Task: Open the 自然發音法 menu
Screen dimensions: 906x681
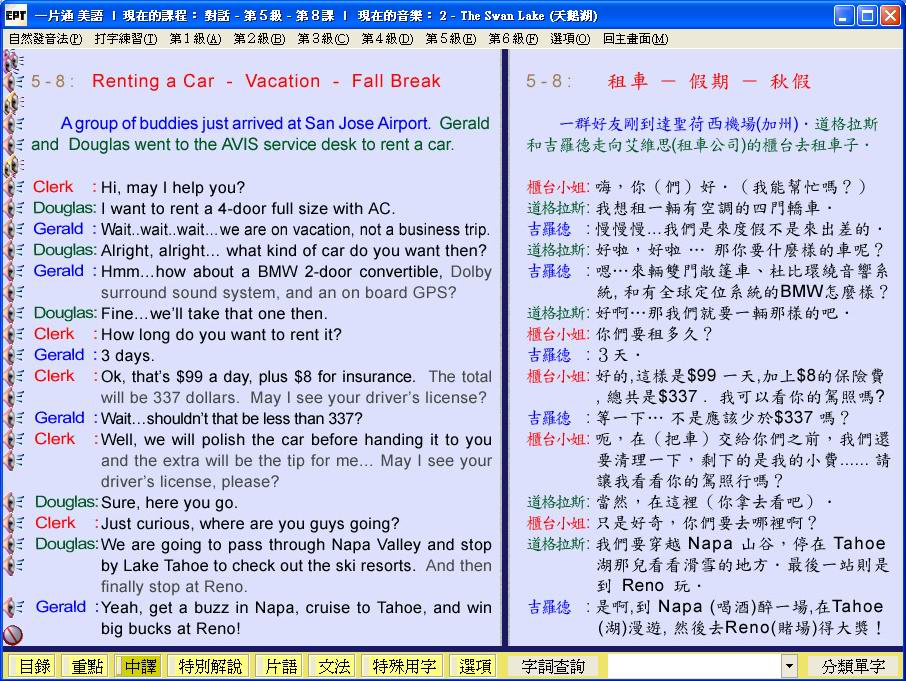Action: coord(45,39)
